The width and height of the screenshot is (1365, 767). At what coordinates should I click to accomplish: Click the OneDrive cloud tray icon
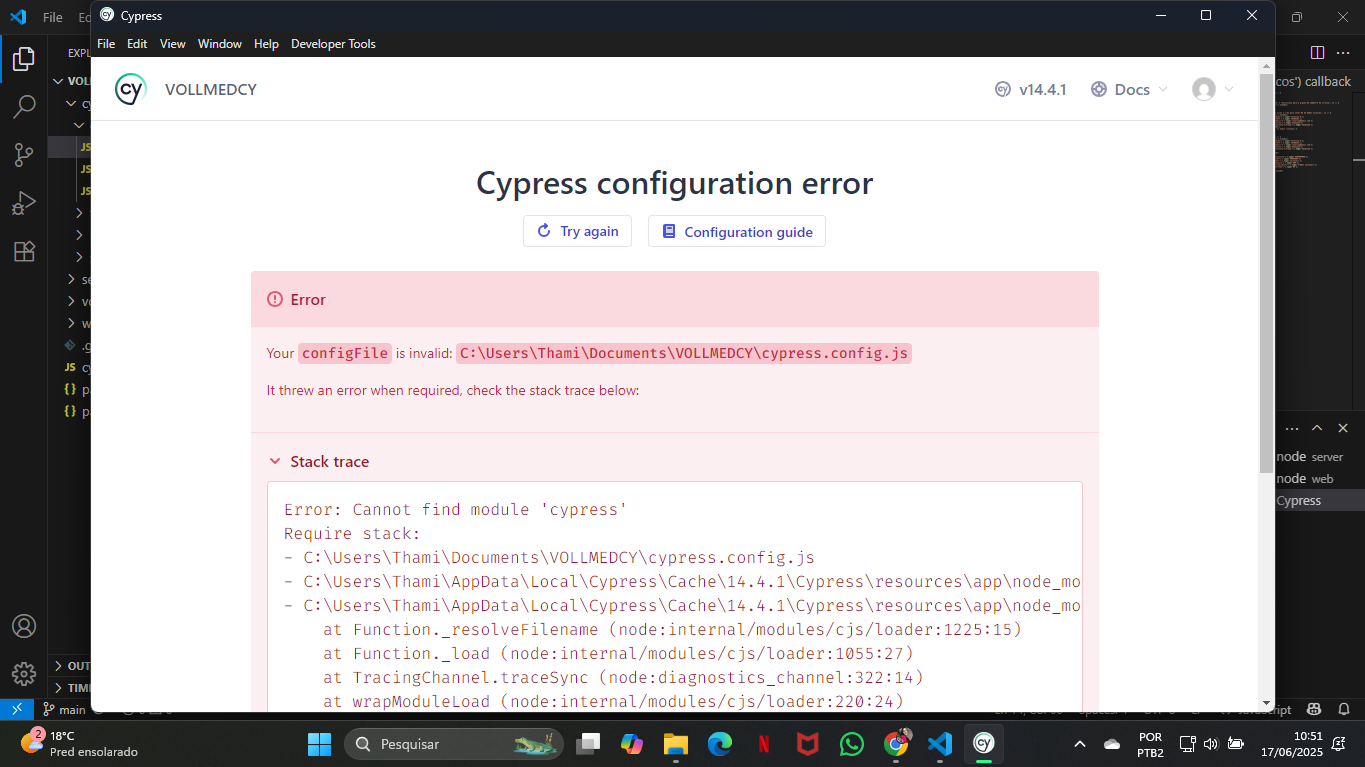[x=1112, y=744]
